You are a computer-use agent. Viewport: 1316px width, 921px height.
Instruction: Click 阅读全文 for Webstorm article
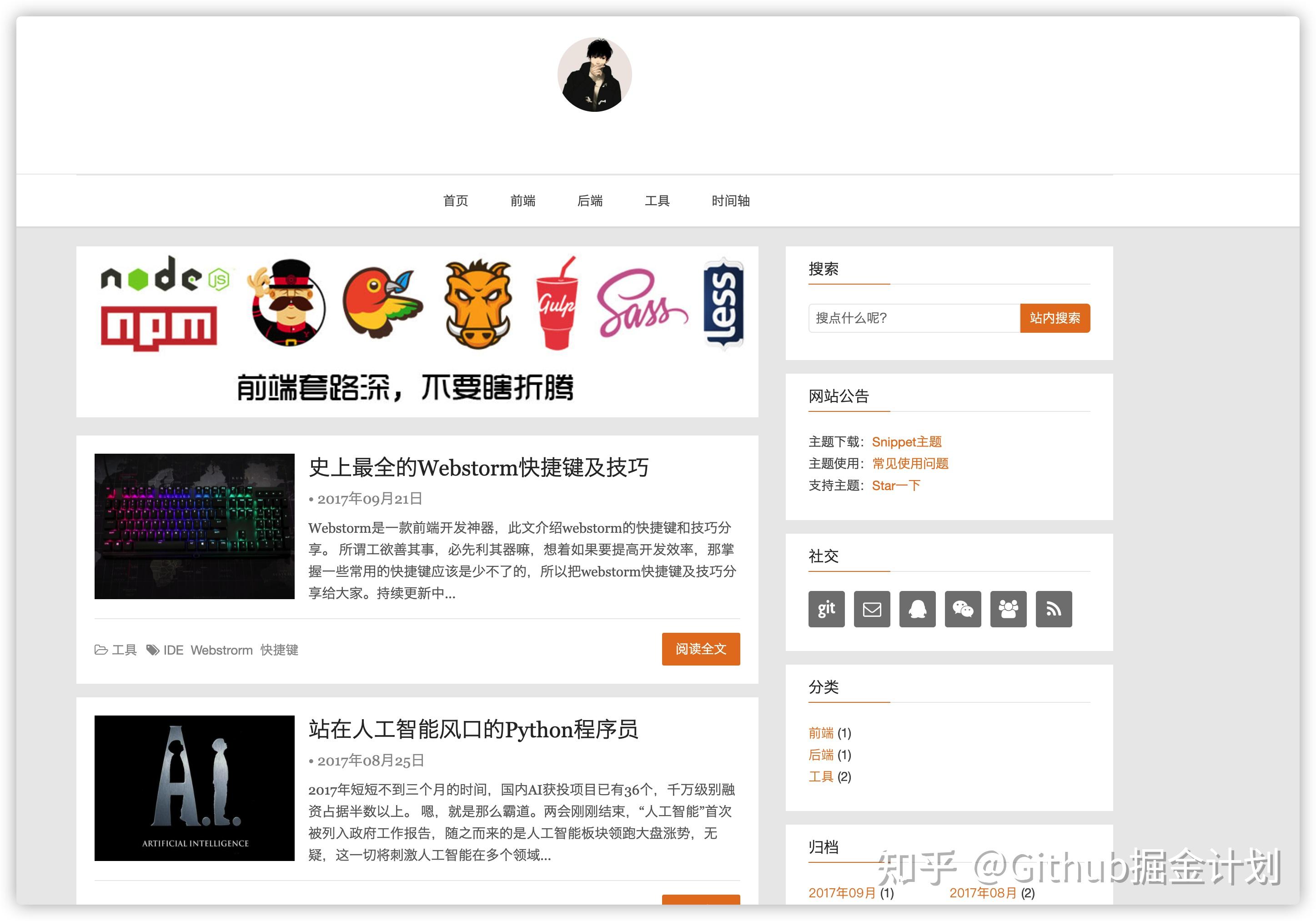[700, 649]
